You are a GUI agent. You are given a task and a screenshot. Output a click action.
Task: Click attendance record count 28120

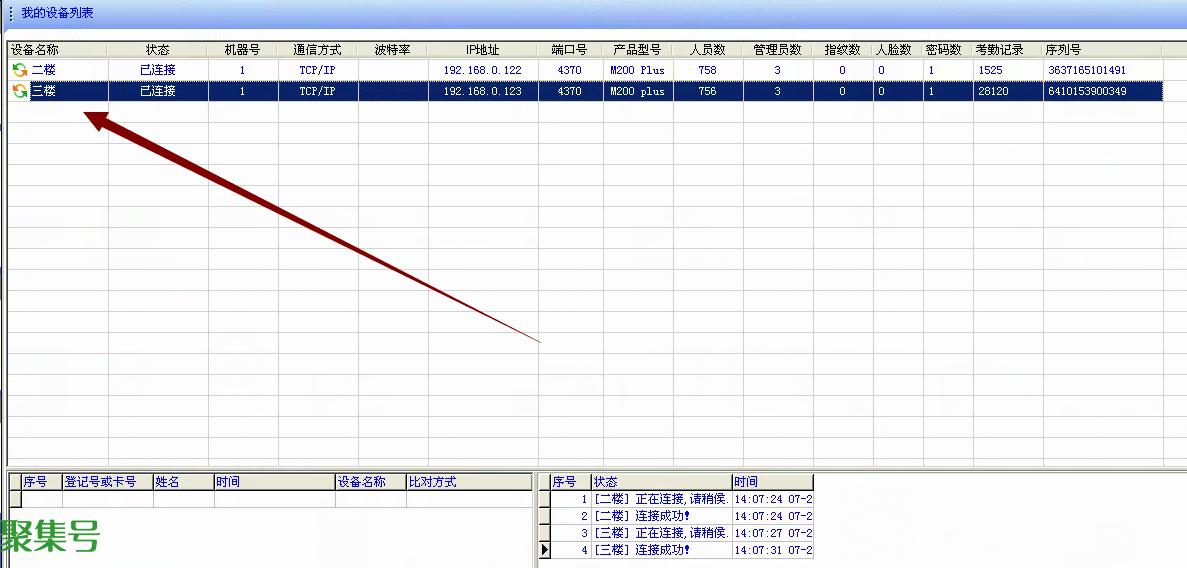coord(993,91)
